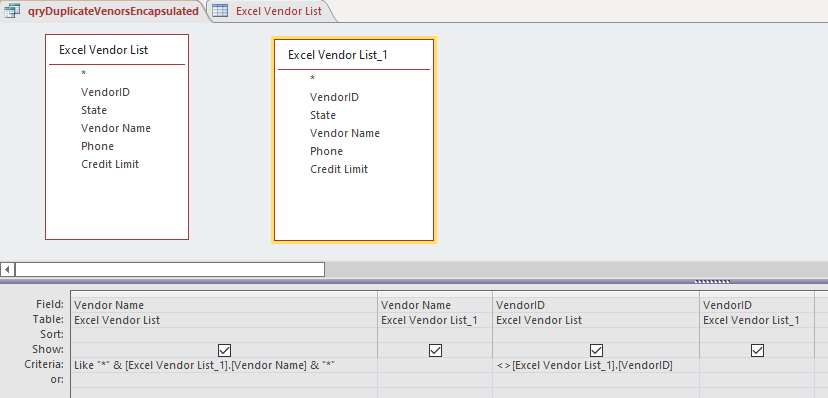Select Vendor Name in Excel Vendor List_1 table
This screenshot has height=398, width=828.
click(345, 133)
